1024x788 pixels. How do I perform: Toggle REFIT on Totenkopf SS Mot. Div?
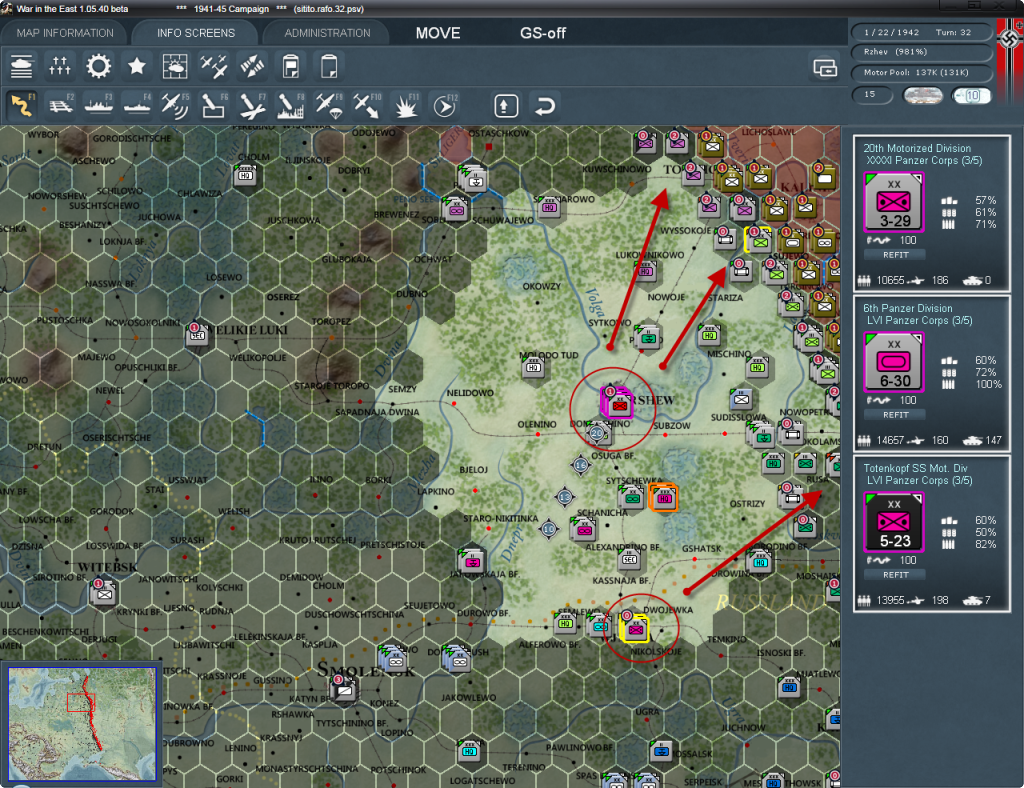895,575
